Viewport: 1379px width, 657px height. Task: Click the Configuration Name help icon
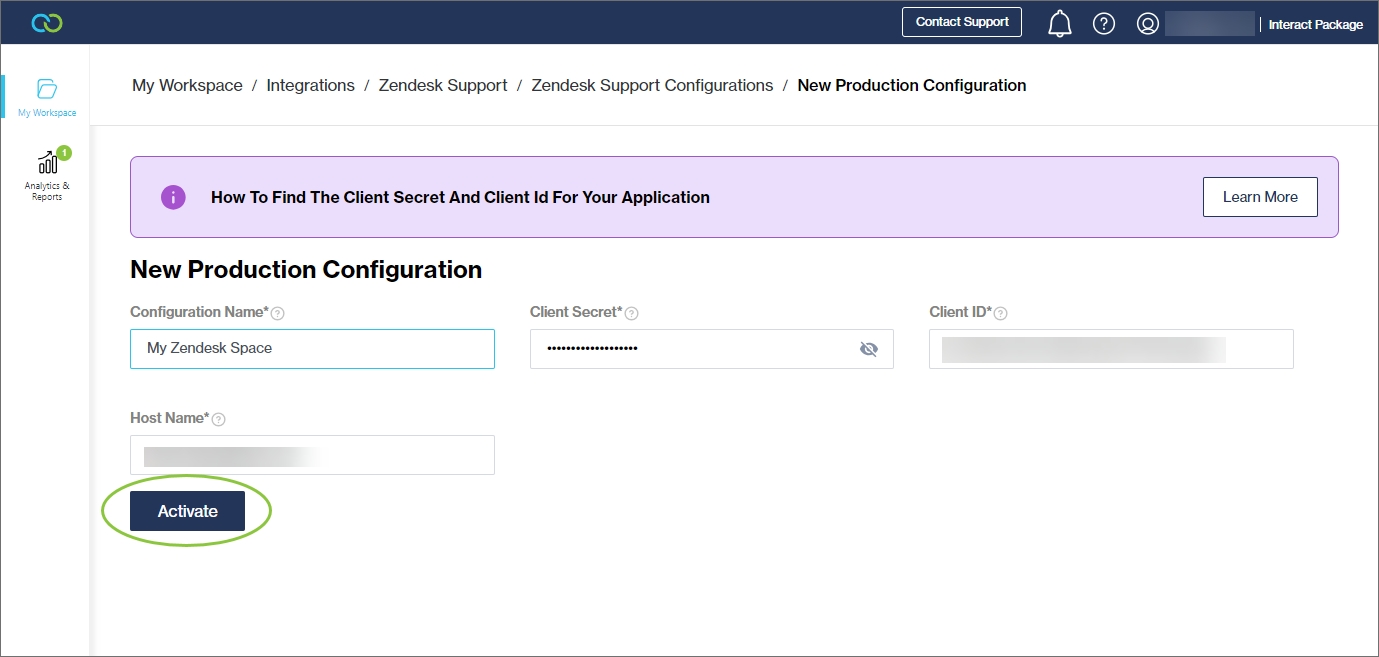(x=278, y=313)
